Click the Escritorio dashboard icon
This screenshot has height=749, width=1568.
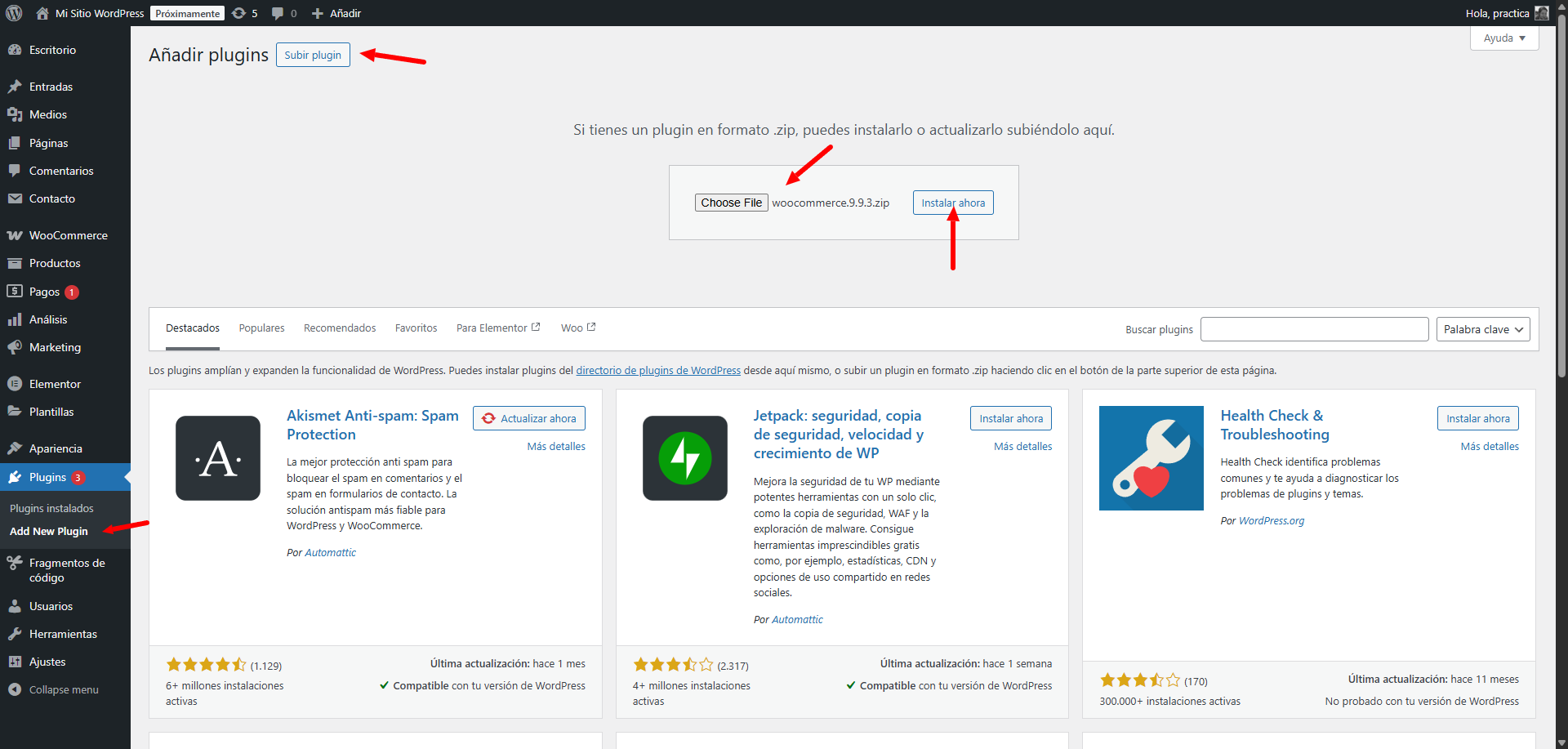pos(15,50)
